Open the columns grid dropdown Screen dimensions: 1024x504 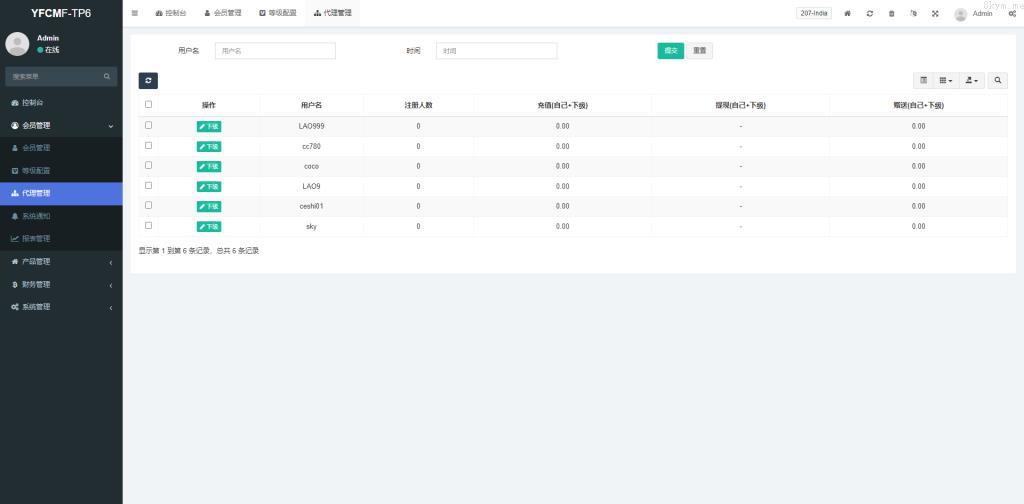tap(946, 80)
